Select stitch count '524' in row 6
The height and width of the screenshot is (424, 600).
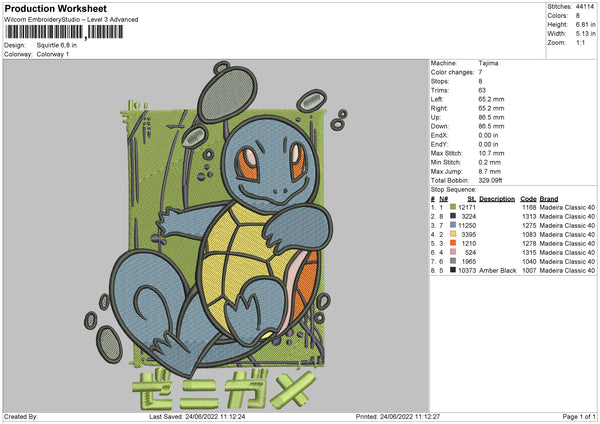click(470, 253)
